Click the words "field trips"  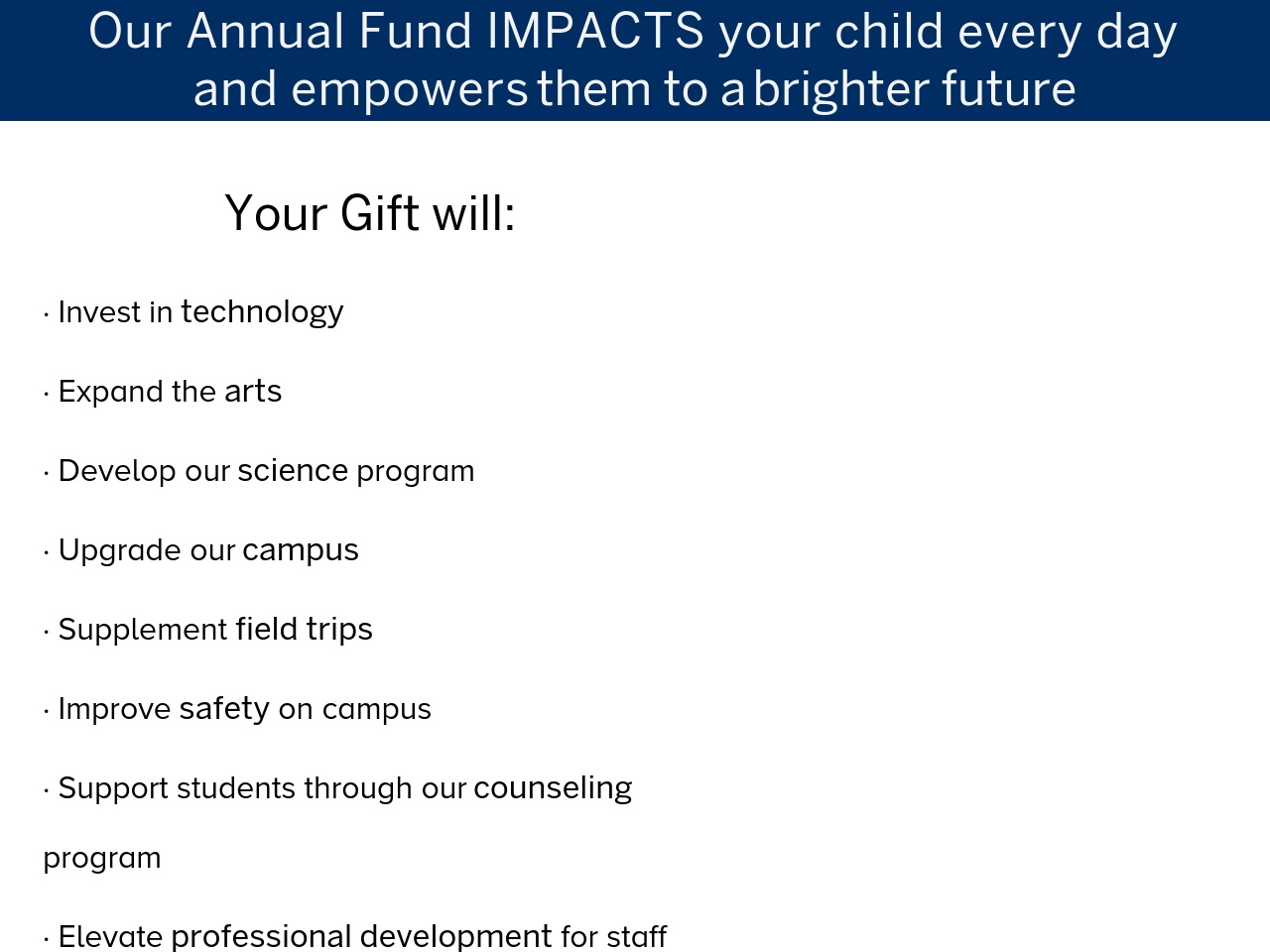[304, 630]
